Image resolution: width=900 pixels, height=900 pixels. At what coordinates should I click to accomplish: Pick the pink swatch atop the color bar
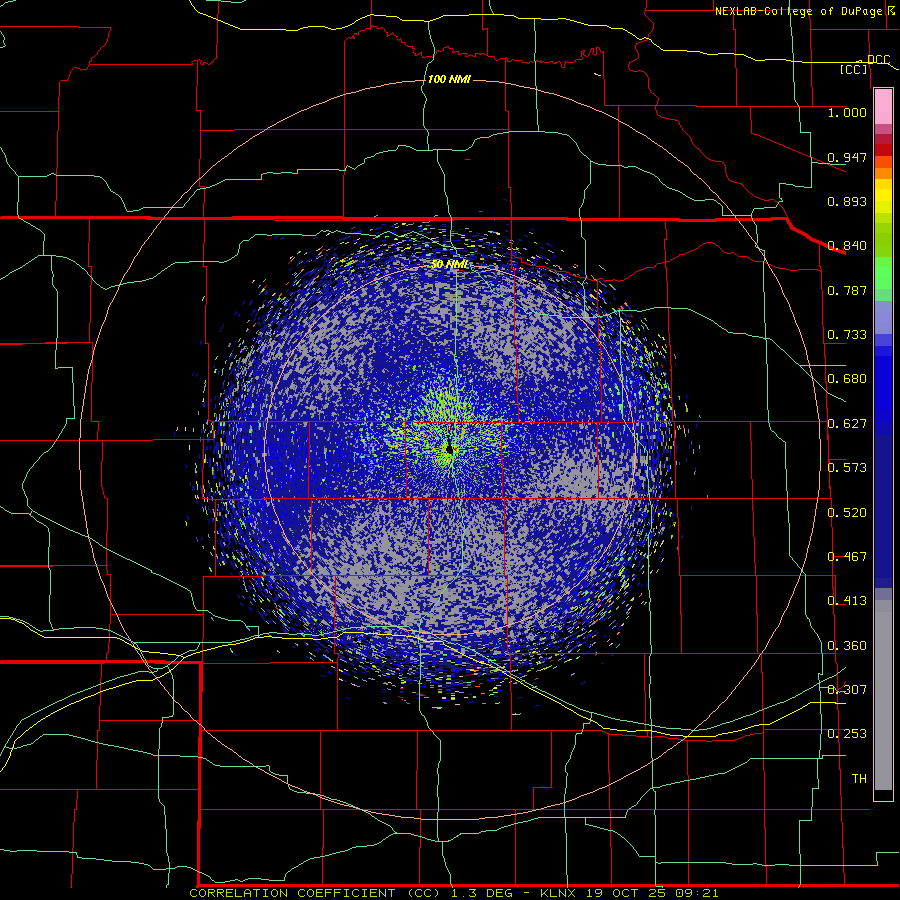tap(883, 107)
